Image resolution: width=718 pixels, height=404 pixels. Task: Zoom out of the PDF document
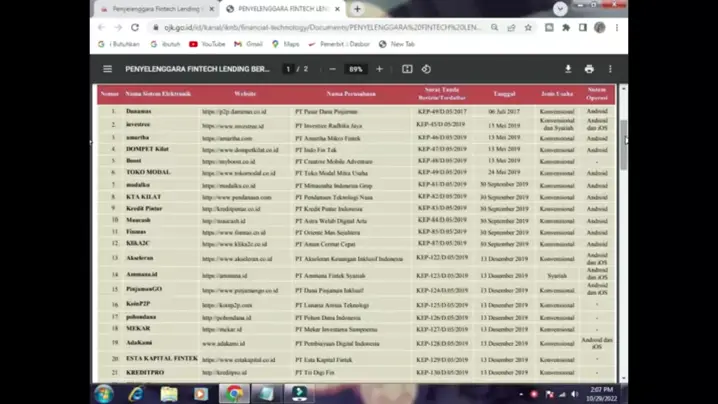click(332, 69)
